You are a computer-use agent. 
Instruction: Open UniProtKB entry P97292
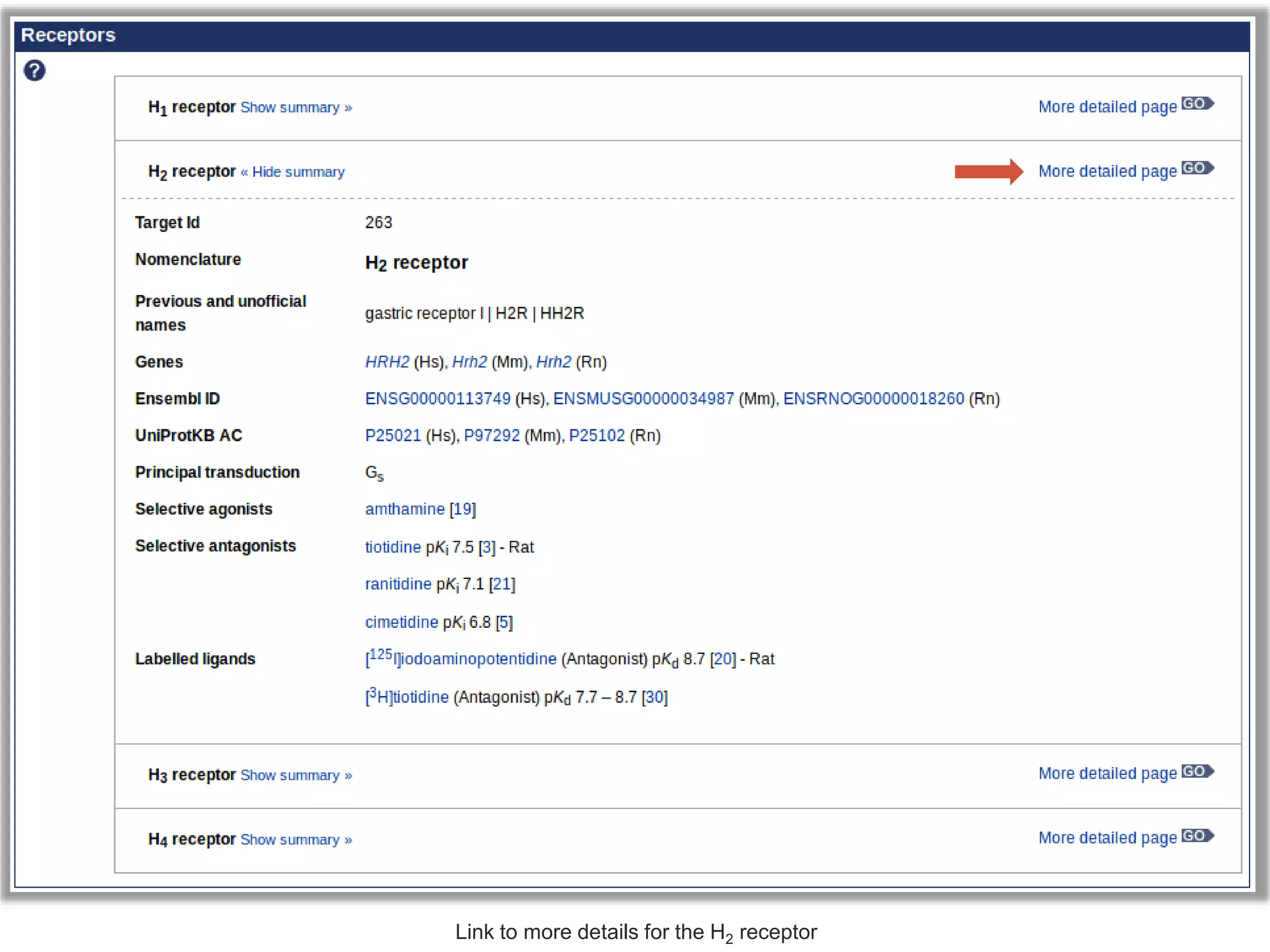point(492,436)
